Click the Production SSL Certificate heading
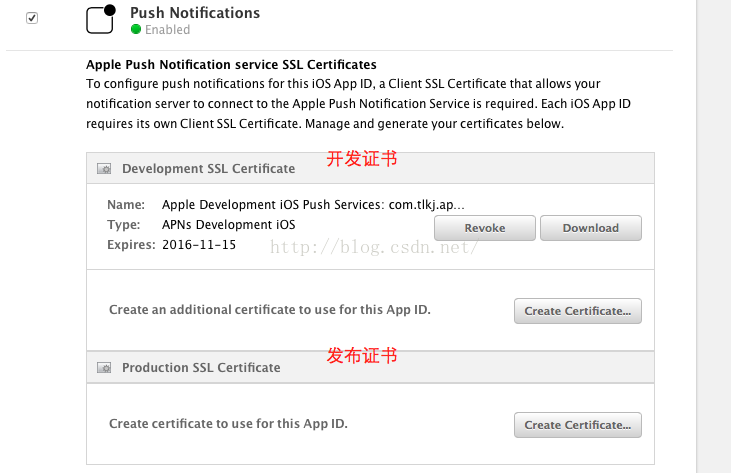 click(201, 367)
